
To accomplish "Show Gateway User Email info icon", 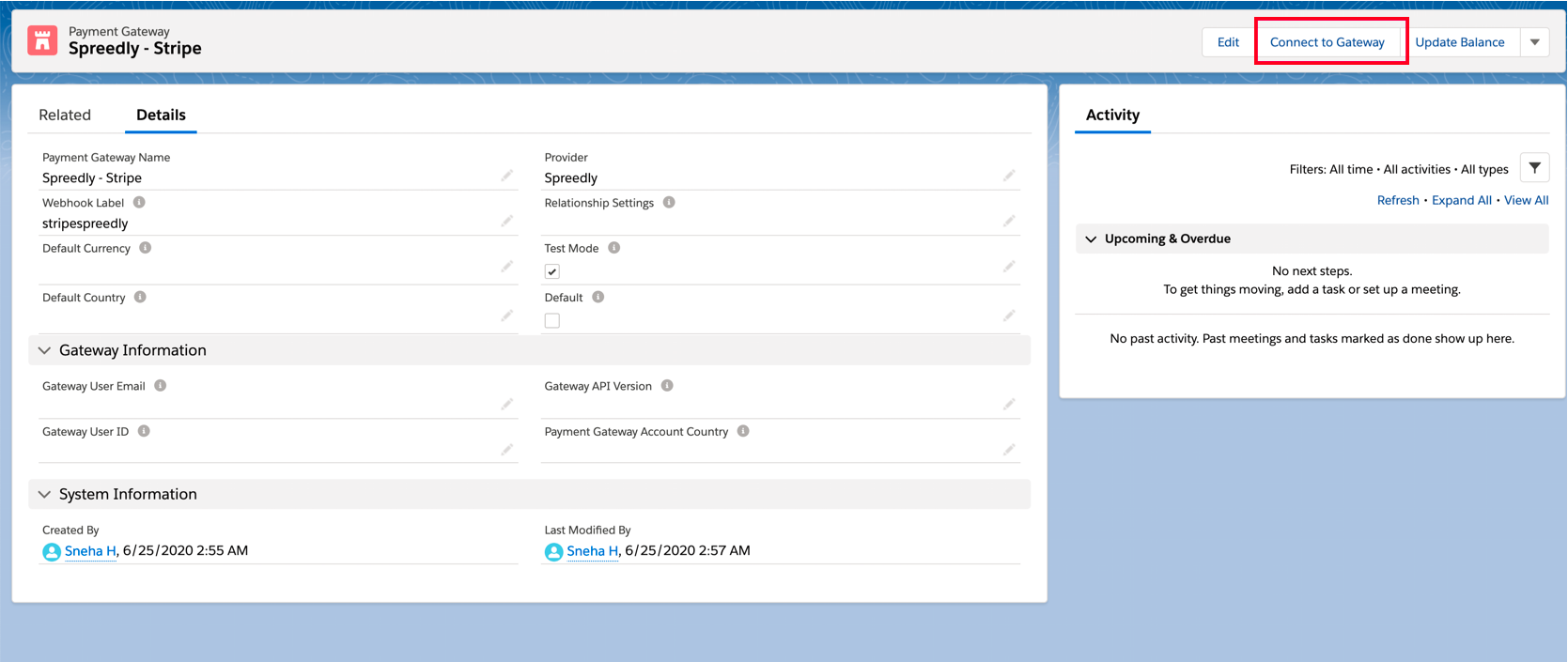I will click(160, 385).
